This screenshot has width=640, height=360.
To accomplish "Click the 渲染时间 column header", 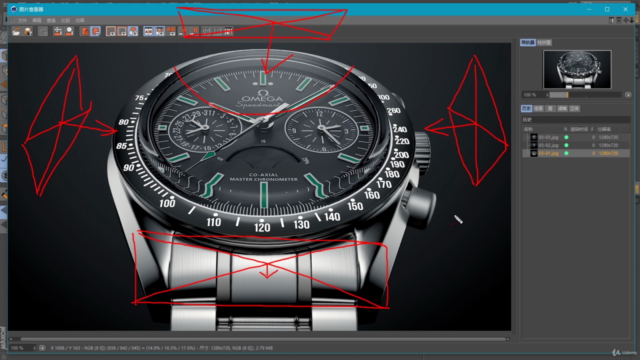I will [x=579, y=129].
